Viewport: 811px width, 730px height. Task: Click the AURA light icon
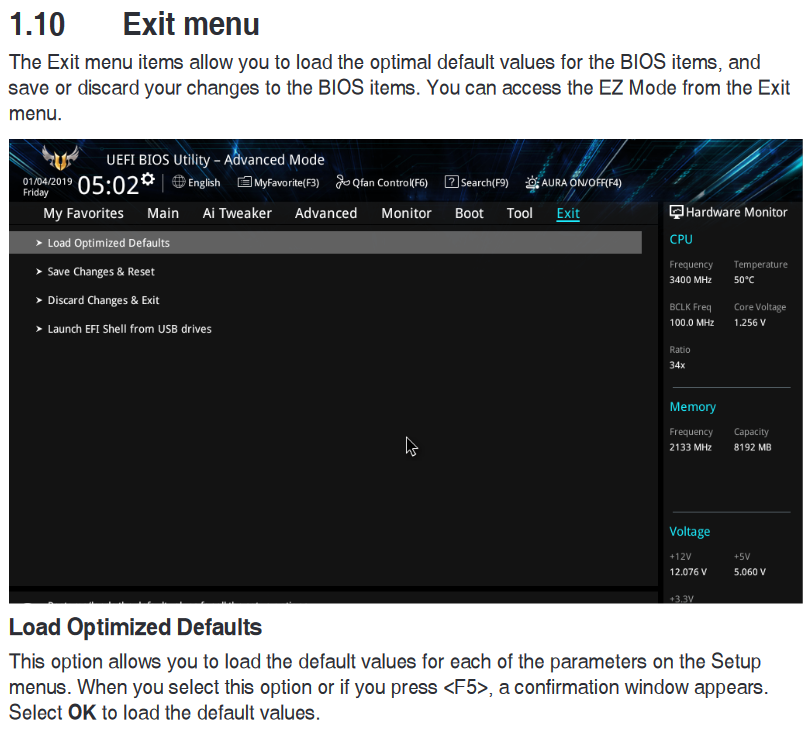[x=532, y=183]
